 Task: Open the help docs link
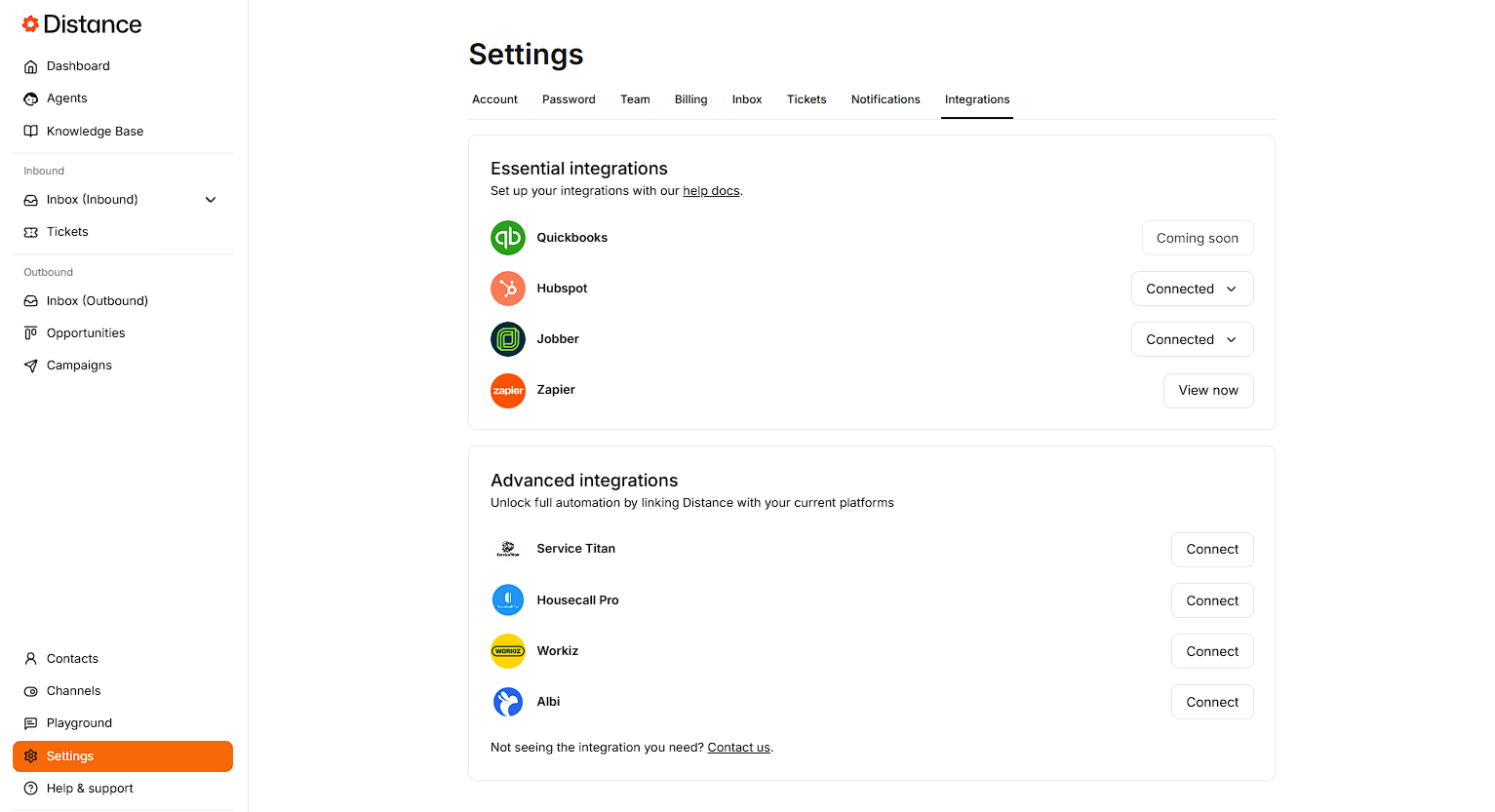711,191
